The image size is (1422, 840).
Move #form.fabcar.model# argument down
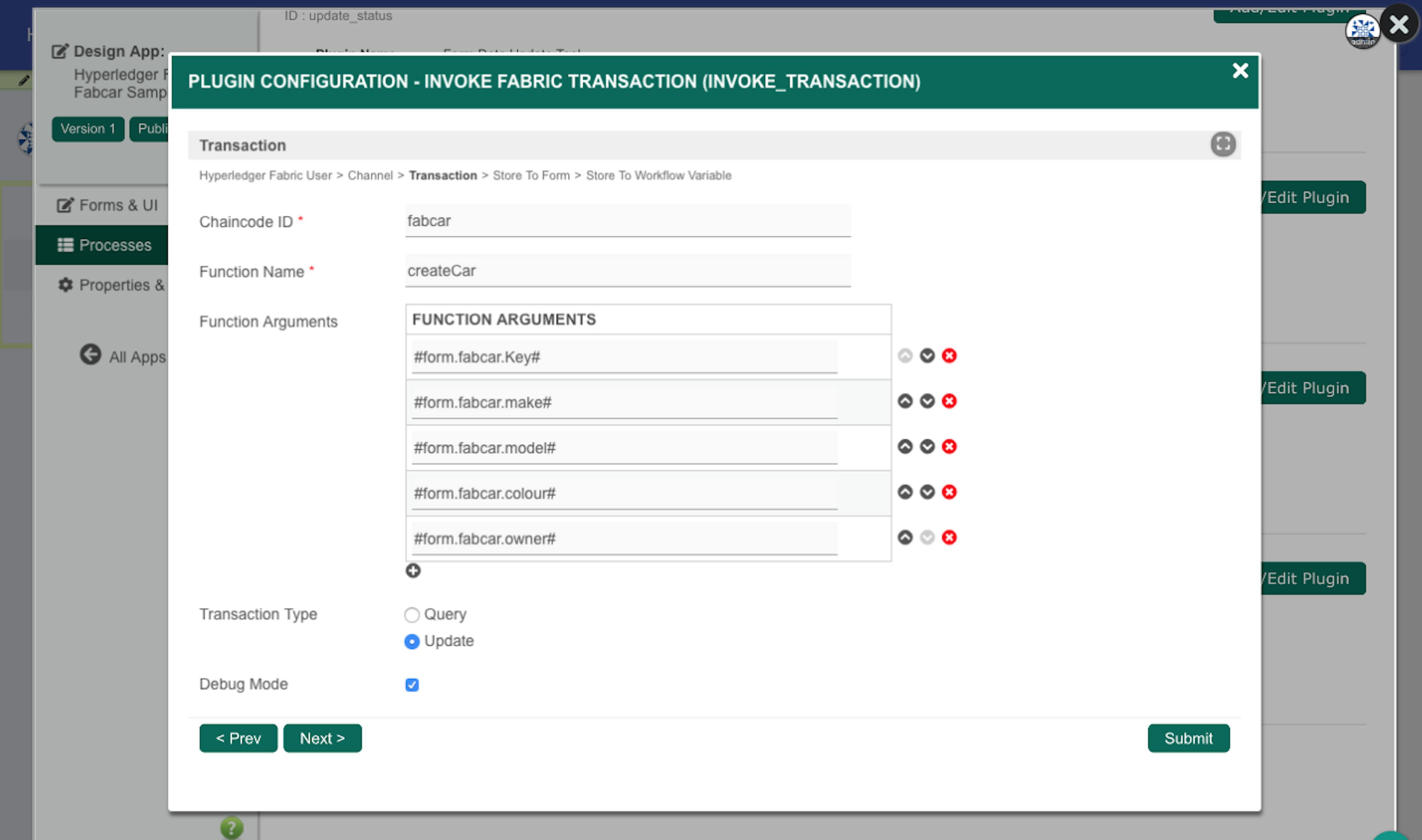click(x=927, y=446)
